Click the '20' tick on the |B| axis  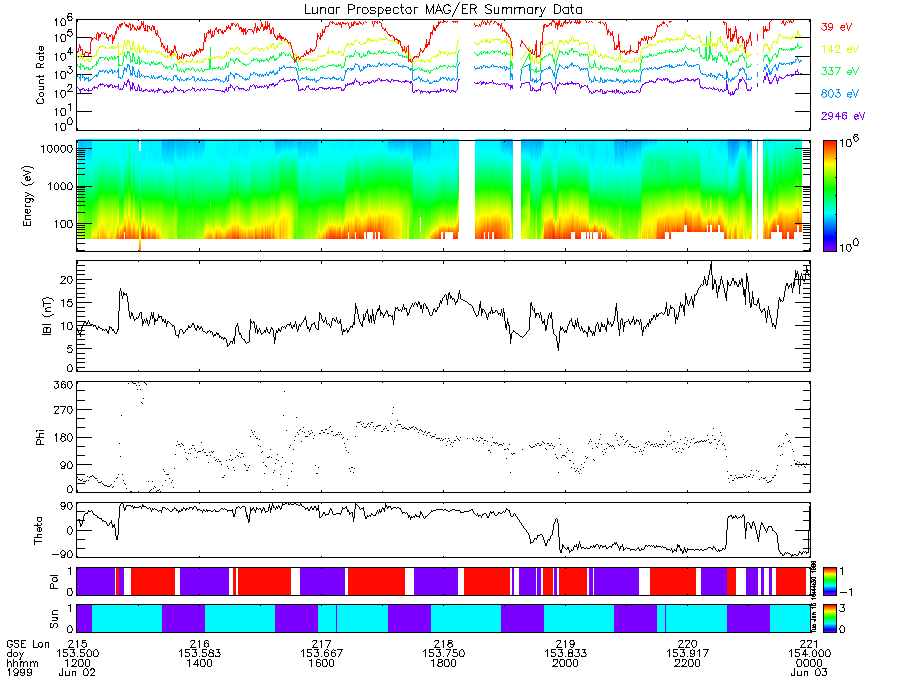tap(67, 280)
